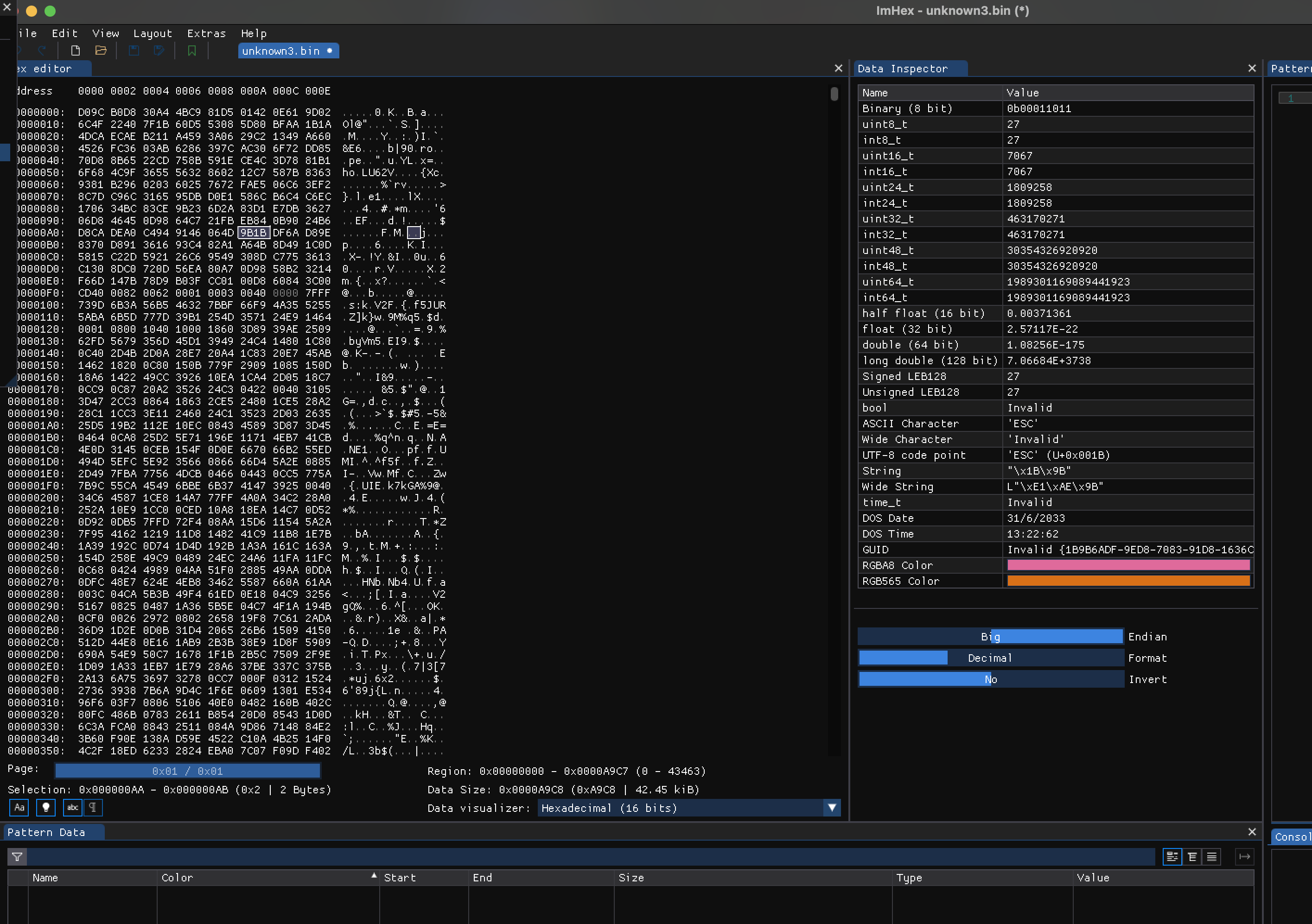Click the RGBA8 Color pink swatch
Screen dimensions: 1312x924
pos(1128,565)
